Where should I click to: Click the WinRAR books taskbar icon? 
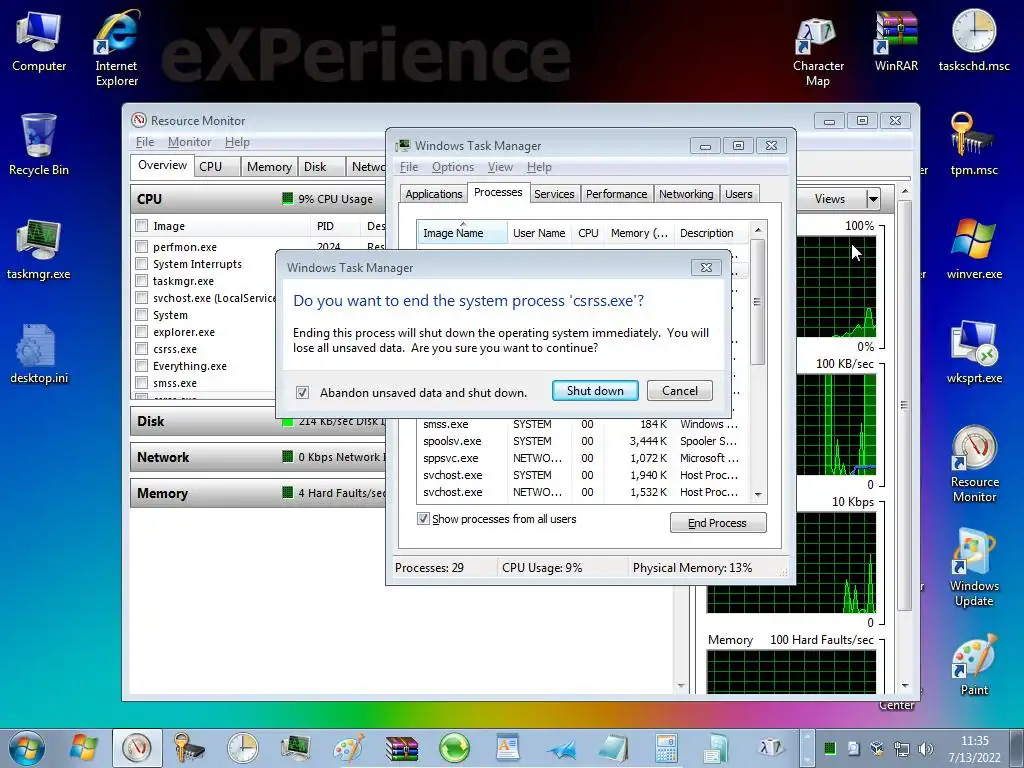tap(402, 748)
